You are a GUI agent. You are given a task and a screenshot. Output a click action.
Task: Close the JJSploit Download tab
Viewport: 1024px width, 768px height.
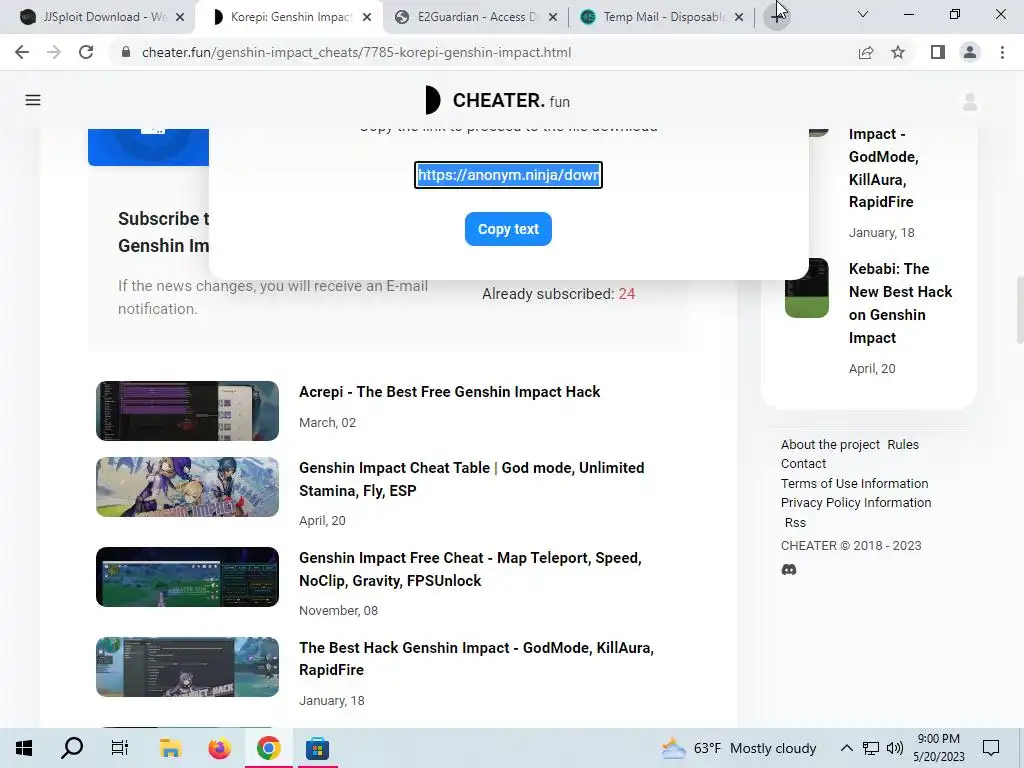[180, 17]
